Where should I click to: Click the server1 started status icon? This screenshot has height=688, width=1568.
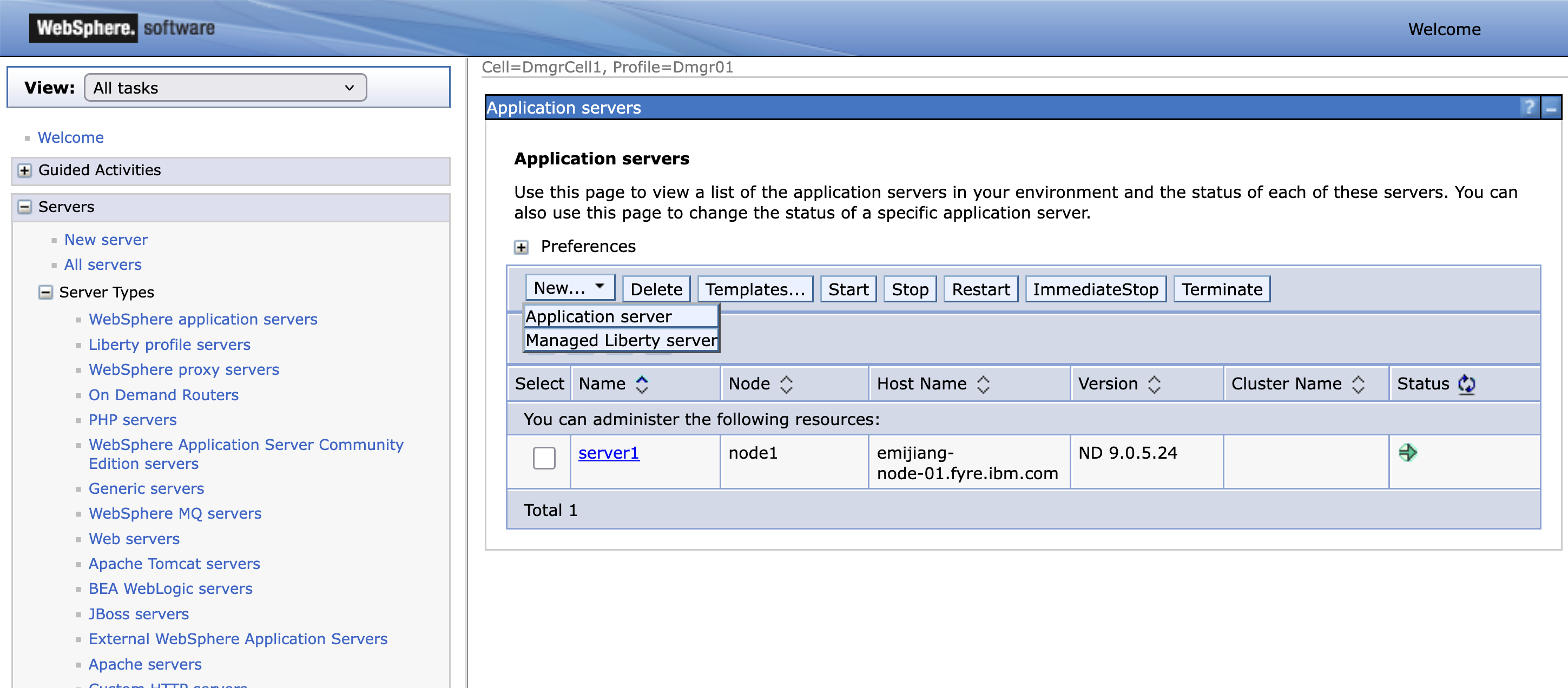[x=1407, y=453]
